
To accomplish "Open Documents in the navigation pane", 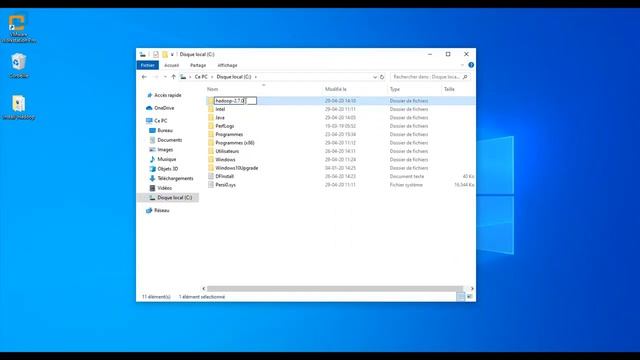I will coord(169,140).
